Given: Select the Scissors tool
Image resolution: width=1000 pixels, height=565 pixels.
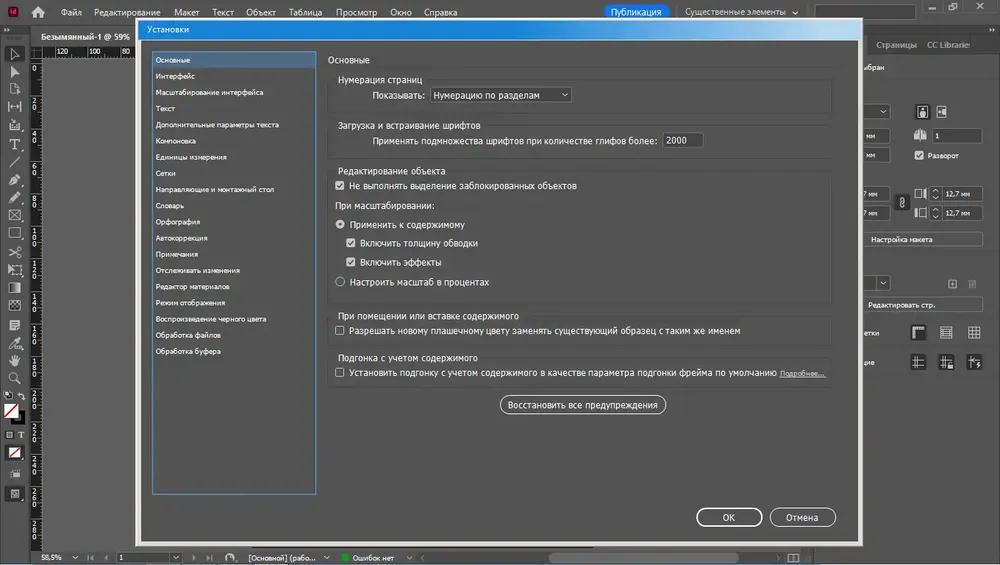Looking at the screenshot, I should pyautogui.click(x=15, y=252).
